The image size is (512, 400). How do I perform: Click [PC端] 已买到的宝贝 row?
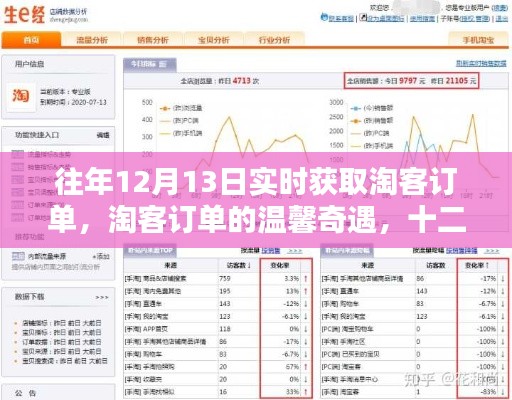click(x=415, y=354)
